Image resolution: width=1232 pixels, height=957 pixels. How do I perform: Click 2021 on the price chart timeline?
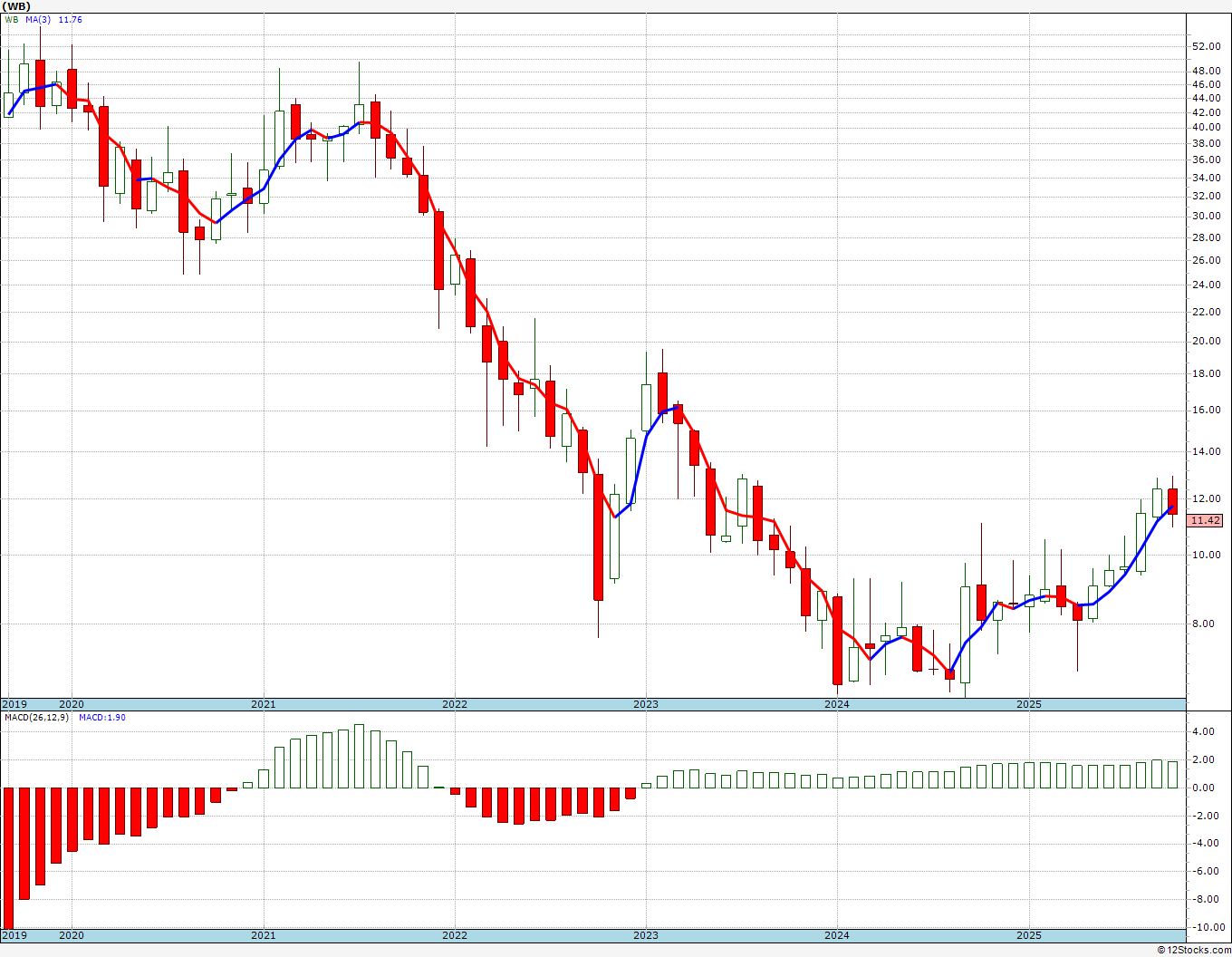pyautogui.click(x=263, y=704)
